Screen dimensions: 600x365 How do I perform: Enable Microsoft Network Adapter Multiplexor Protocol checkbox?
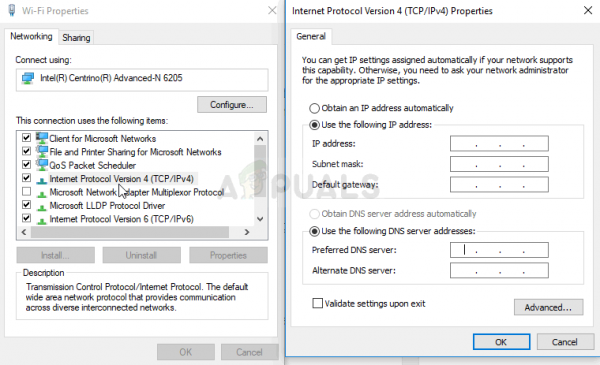click(26, 191)
